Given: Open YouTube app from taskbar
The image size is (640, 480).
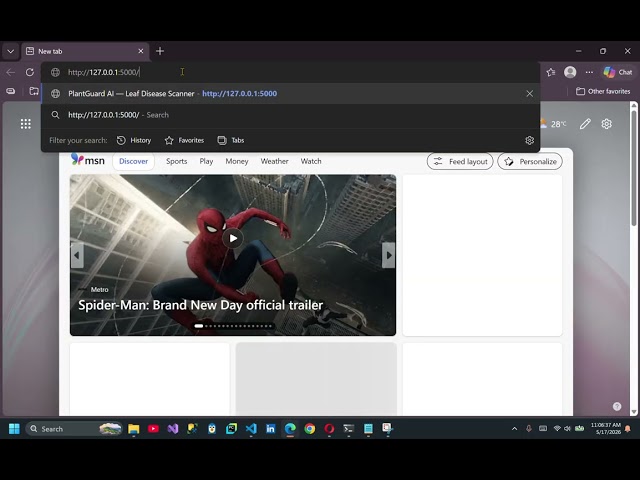Looking at the screenshot, I should tap(153, 429).
